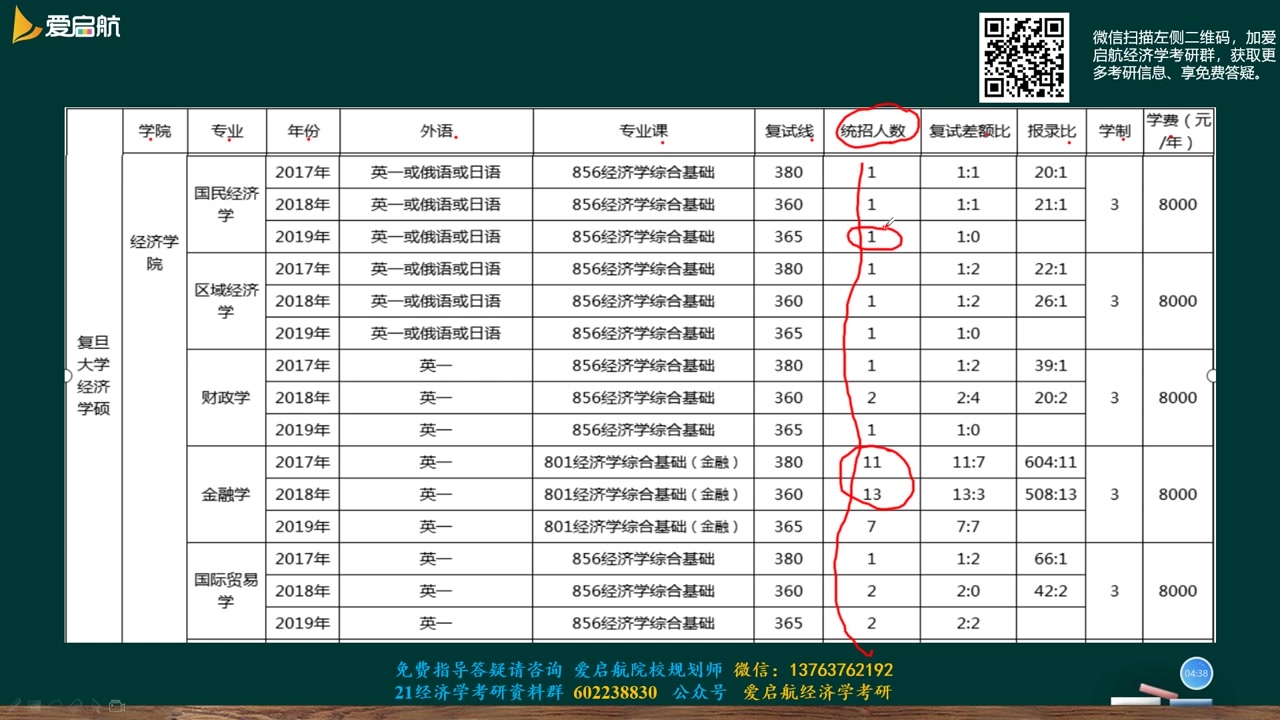Select the freehand curve tool
The image size is (1280, 720).
coord(55,703)
